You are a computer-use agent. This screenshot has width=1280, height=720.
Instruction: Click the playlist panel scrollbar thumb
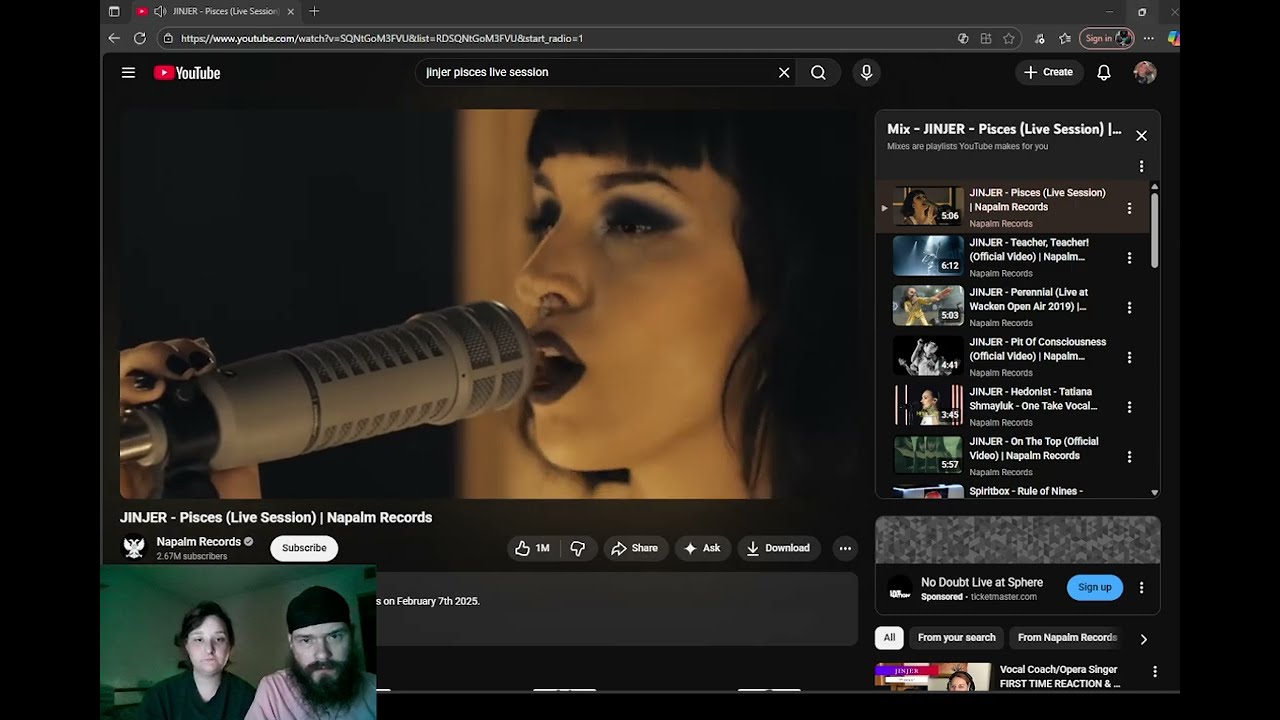tap(1154, 230)
